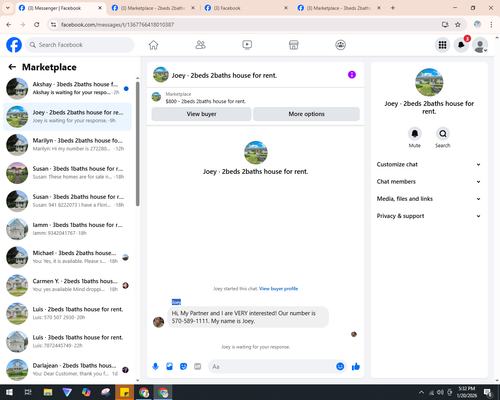The width and height of the screenshot is (500, 400).
Task: Click Search in conversation magnifier icon
Action: coord(443,134)
